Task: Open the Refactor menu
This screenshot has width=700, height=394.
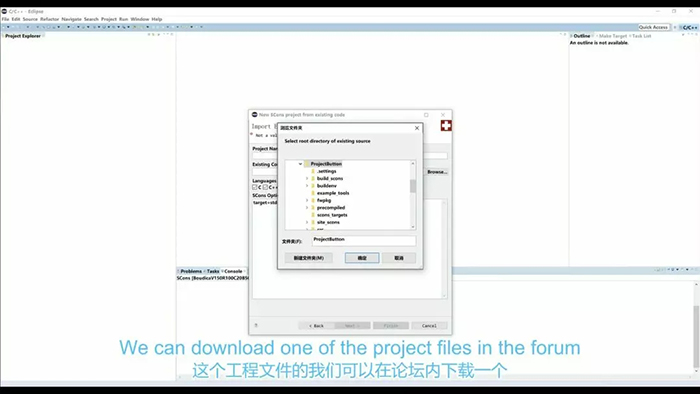Action: pyautogui.click(x=50, y=19)
